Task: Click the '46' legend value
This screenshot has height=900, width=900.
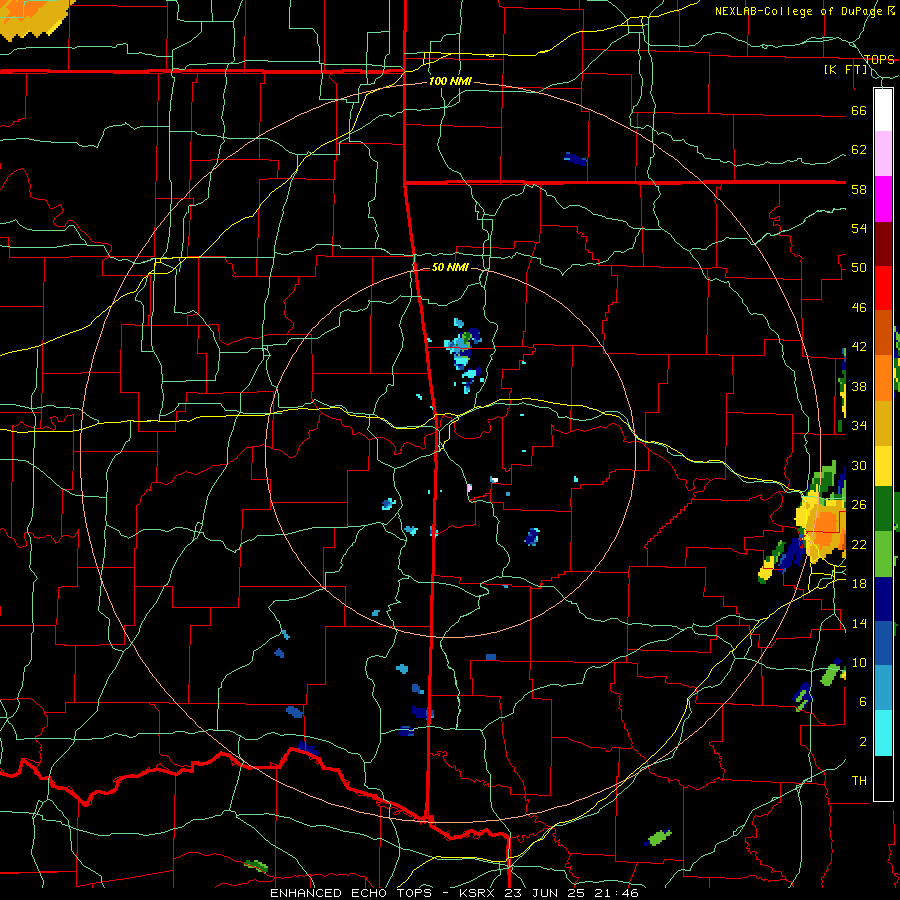Action: click(x=859, y=308)
